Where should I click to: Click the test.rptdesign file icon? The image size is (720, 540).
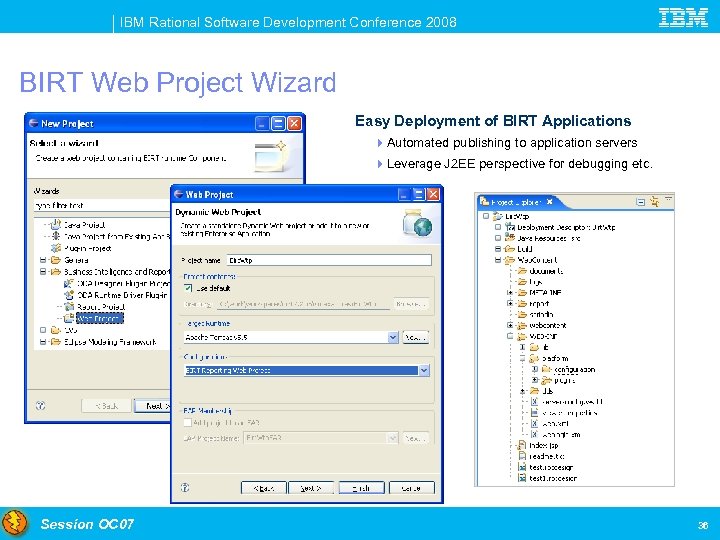click(x=522, y=467)
